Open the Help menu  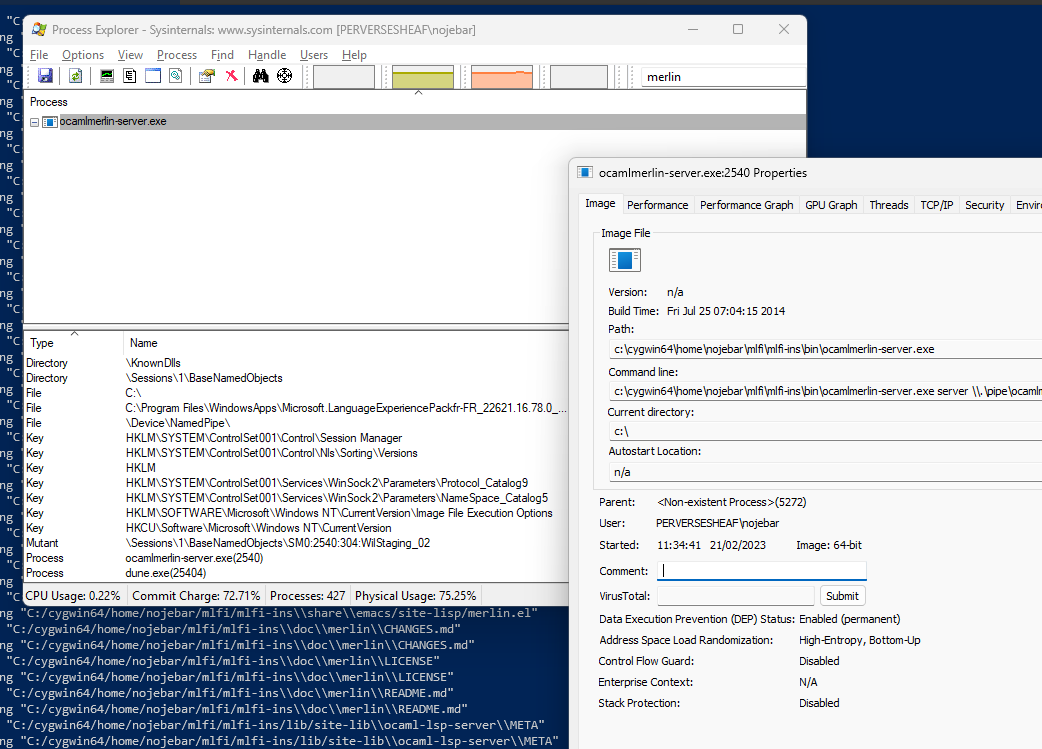click(354, 54)
